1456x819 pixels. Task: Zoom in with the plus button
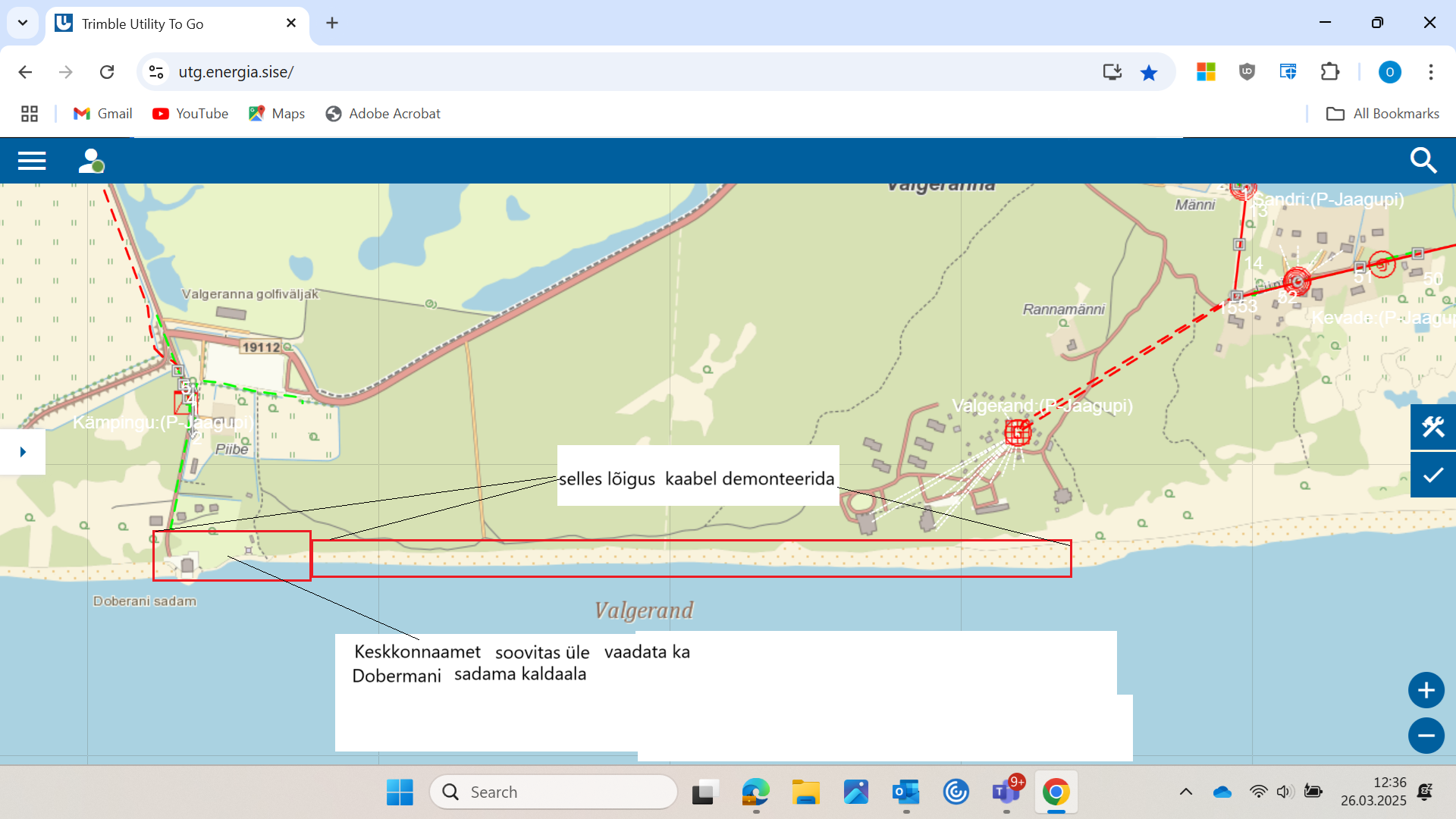1426,691
